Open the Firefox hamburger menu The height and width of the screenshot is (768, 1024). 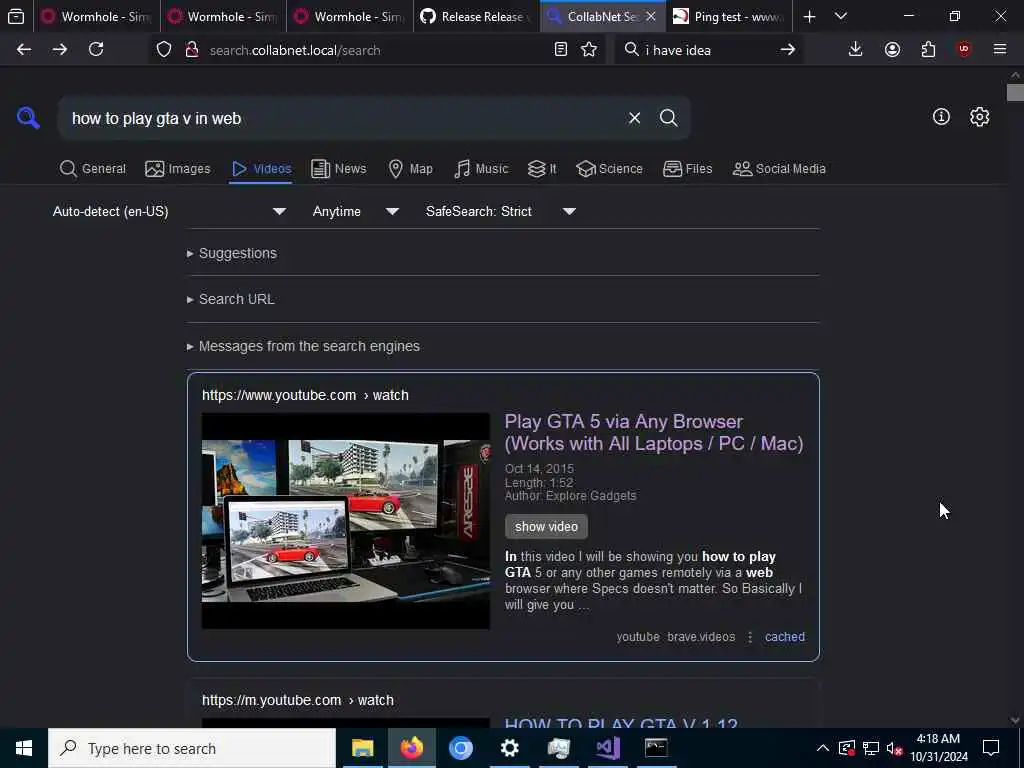point(1000,49)
